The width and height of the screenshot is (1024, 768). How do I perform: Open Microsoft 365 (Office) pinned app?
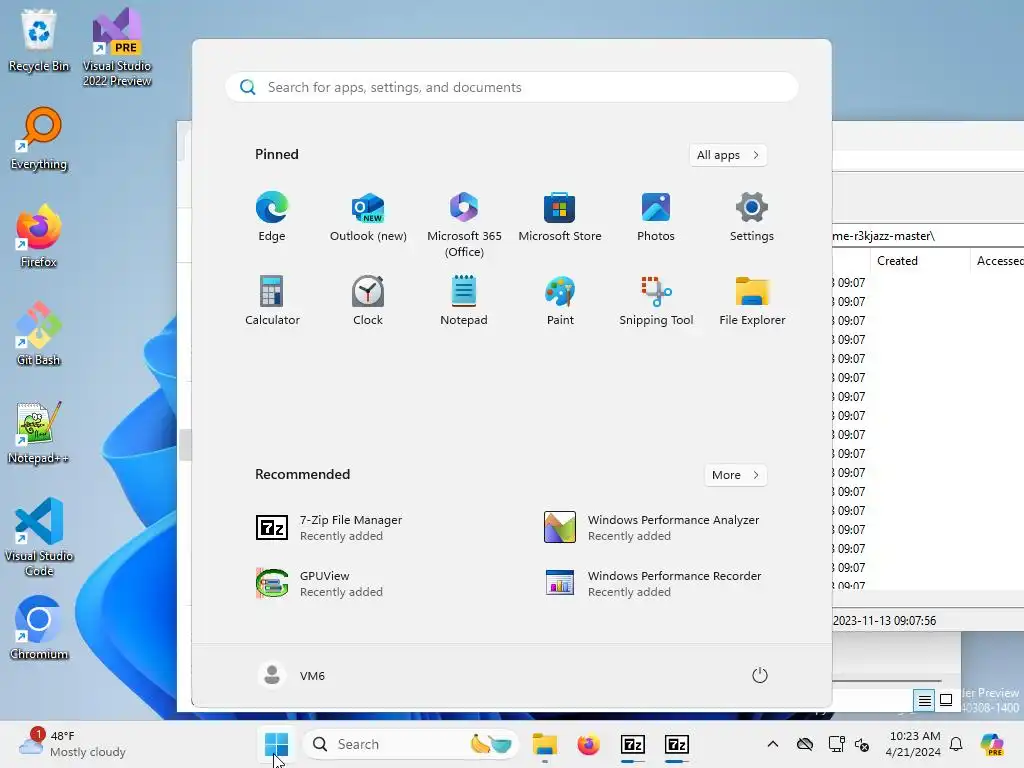tap(464, 225)
